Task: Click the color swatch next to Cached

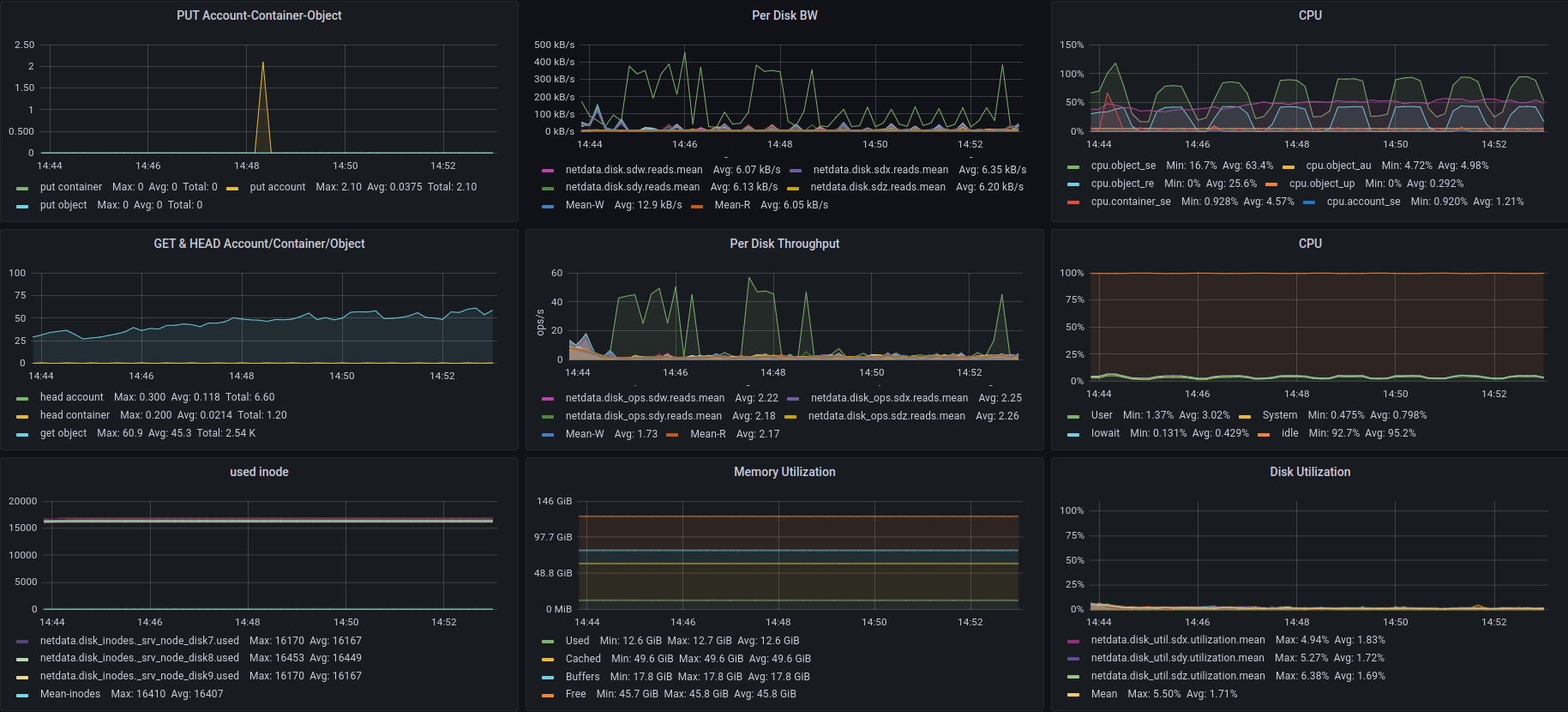Action: (x=548, y=660)
